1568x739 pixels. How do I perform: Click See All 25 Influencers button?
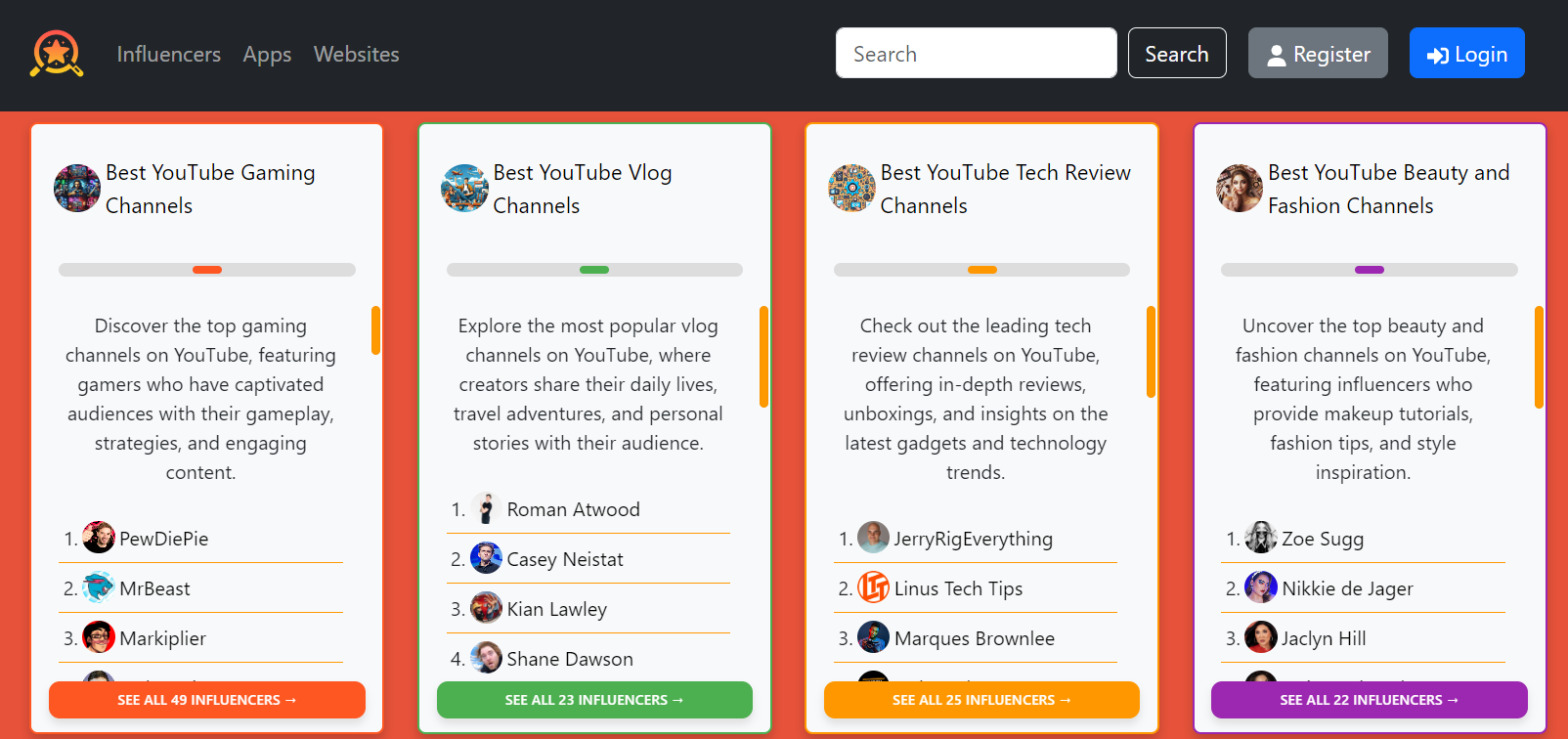click(981, 700)
